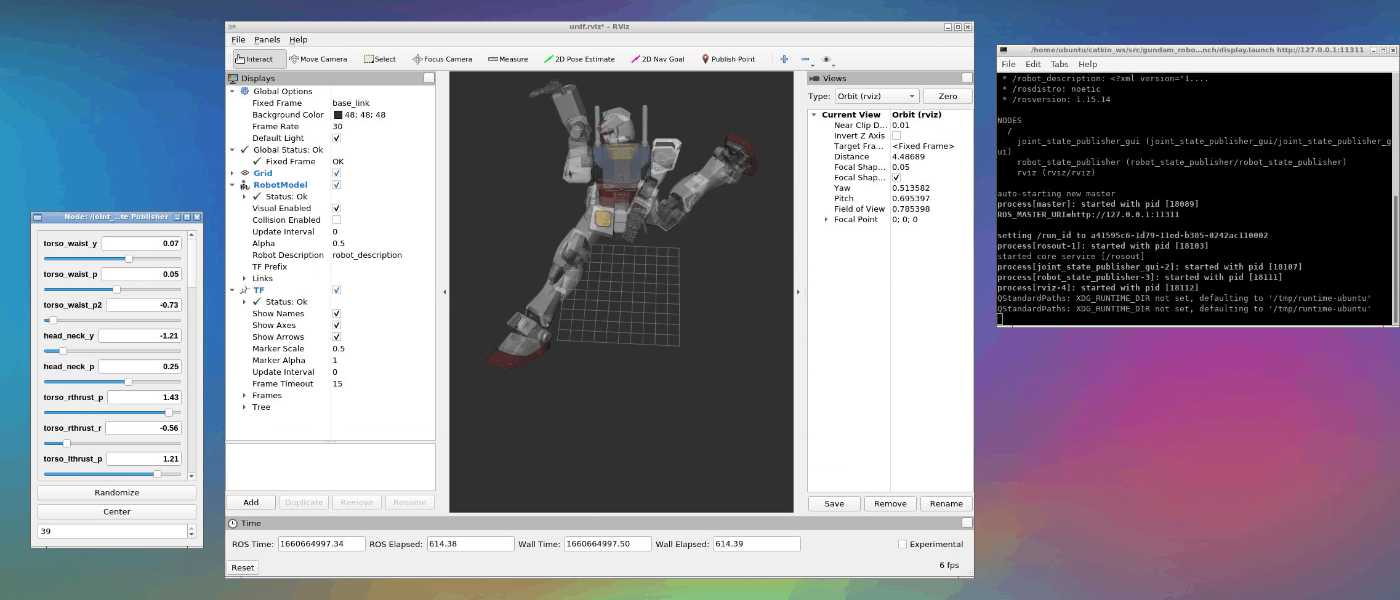This screenshot has width=1400, height=600.
Task: Undock the Views panel float button
Action: 966,78
